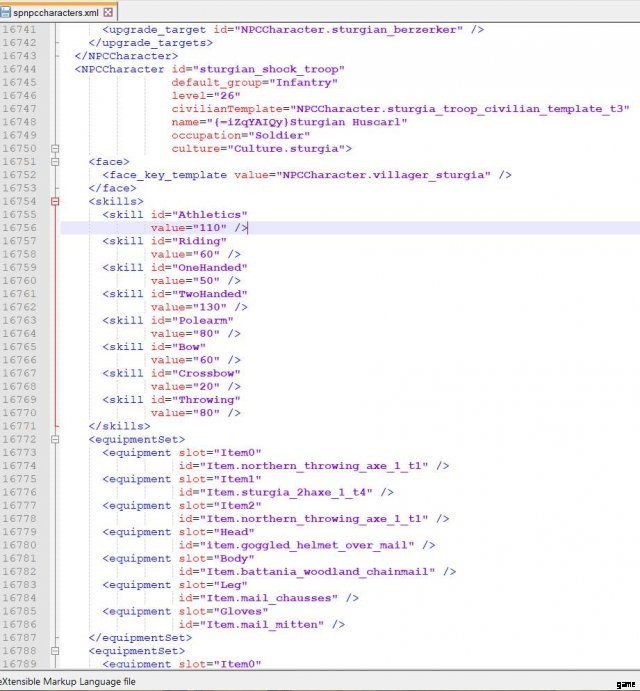Click the Item1 id "sturgia_2haxe_1_t4"
The image size is (640, 691).
tap(286, 492)
